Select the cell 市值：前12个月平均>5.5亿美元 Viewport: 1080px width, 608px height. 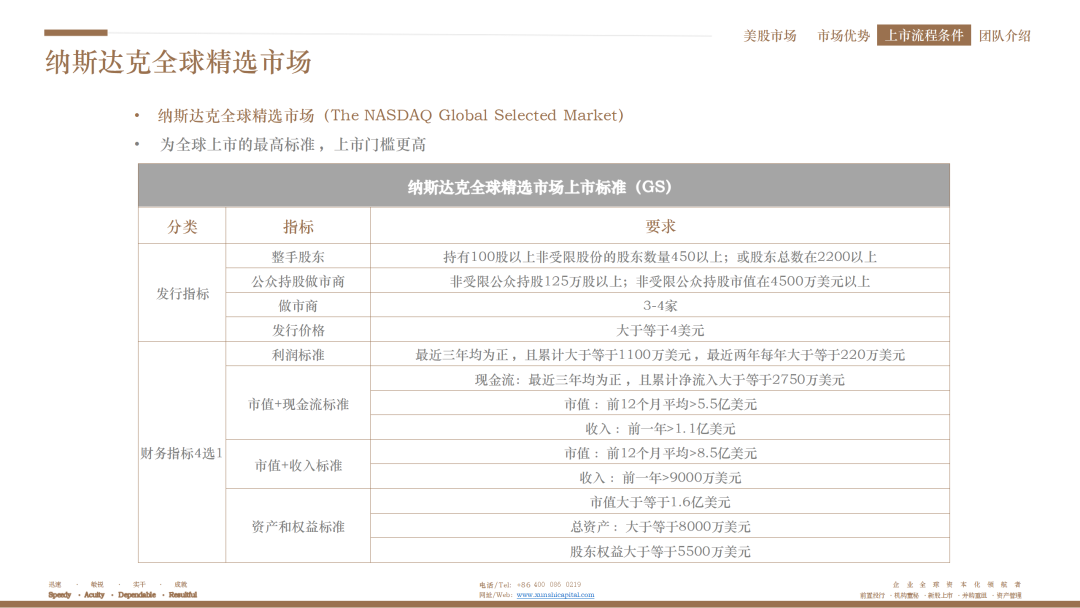[x=660, y=403]
